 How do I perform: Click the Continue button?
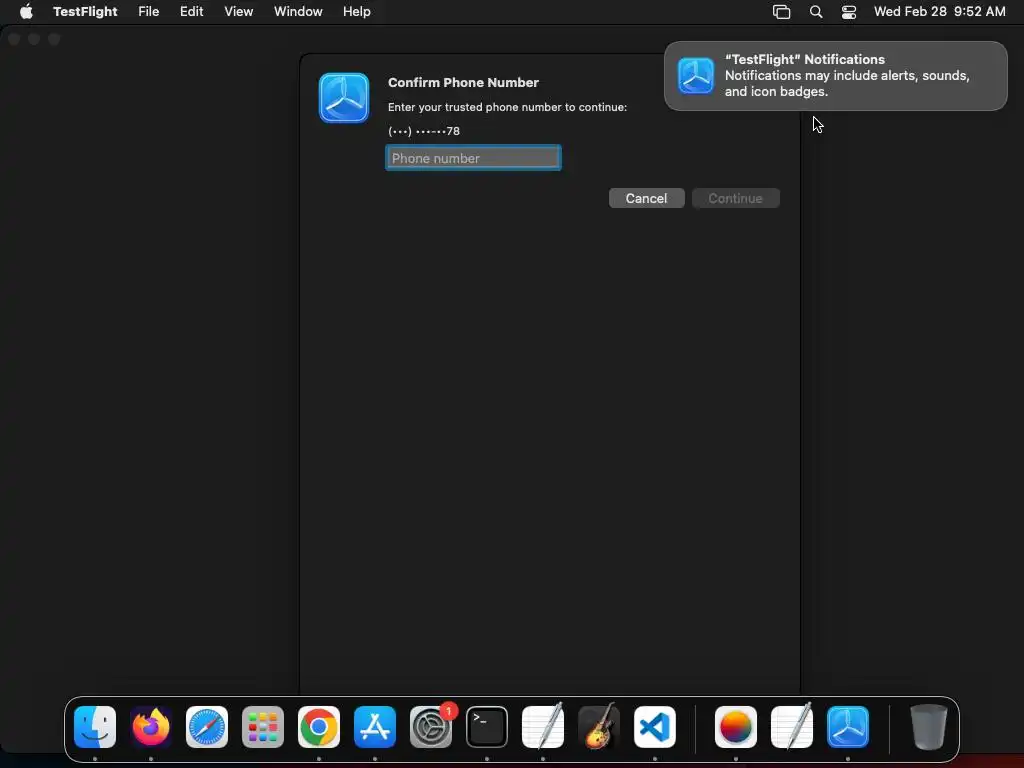pos(735,198)
